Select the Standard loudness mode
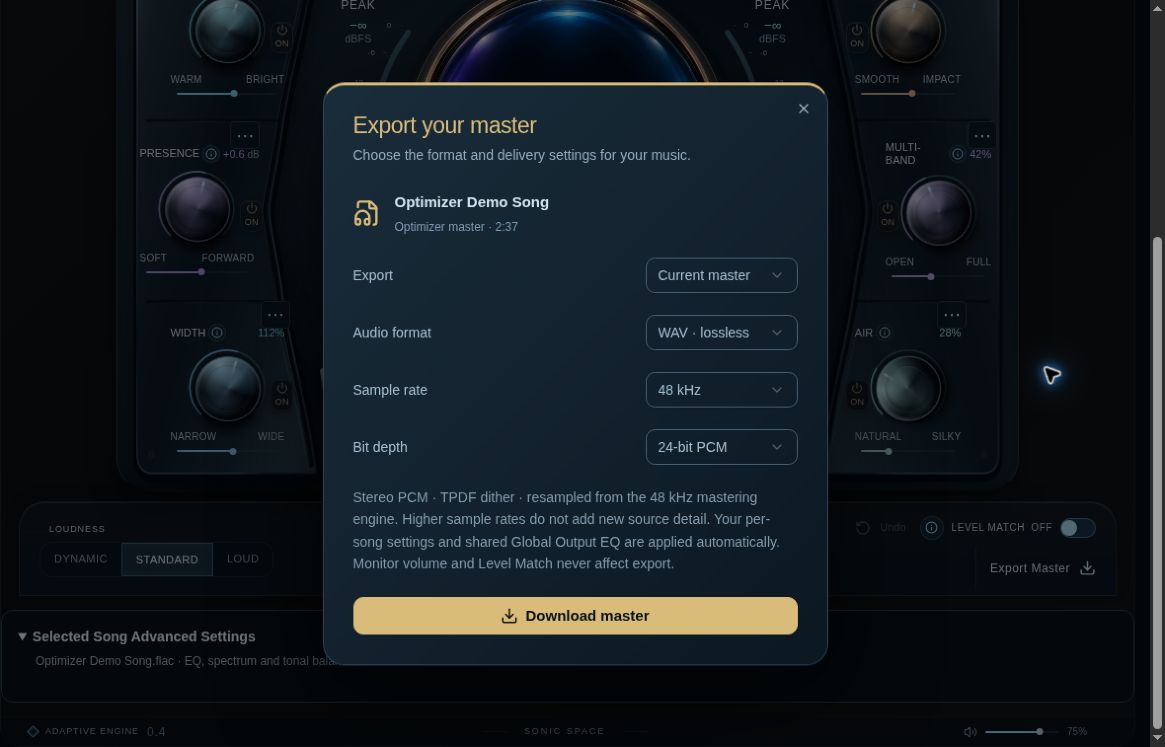The image size is (1165, 747). click(166, 559)
